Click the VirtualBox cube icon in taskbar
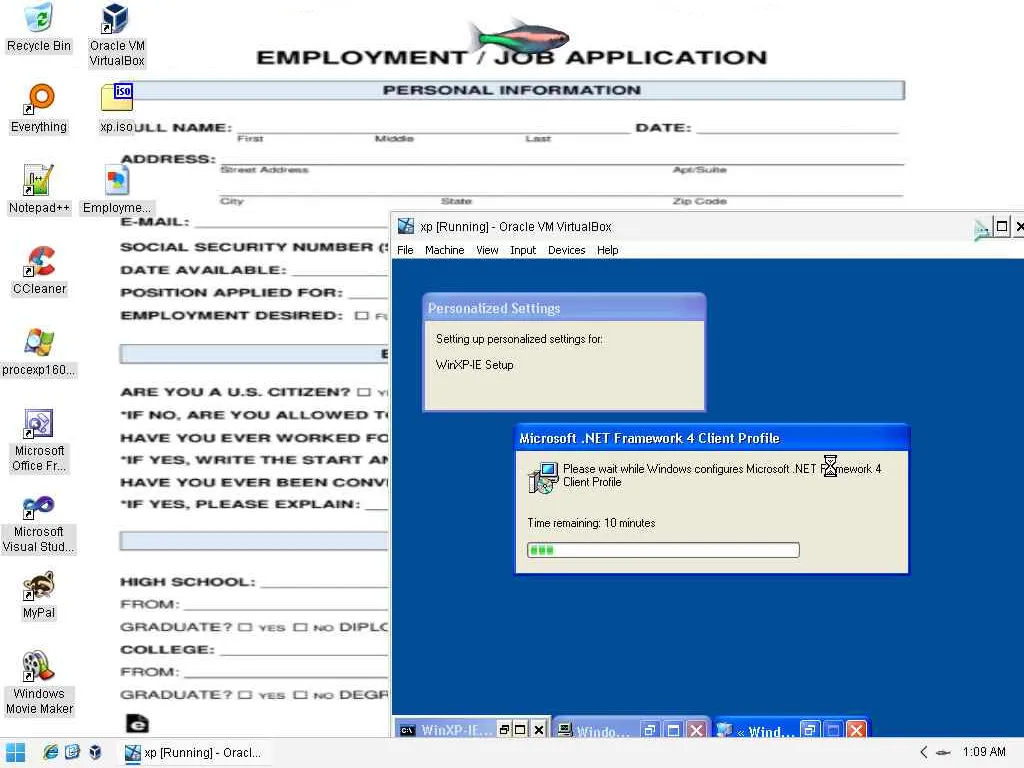Screen dimensions: 1024x768 tap(95, 752)
